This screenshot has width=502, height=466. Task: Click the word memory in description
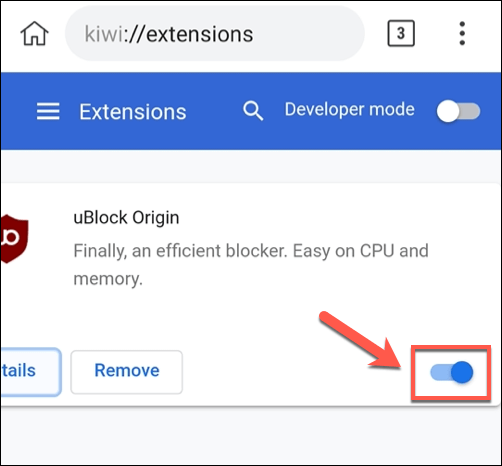tap(107, 279)
